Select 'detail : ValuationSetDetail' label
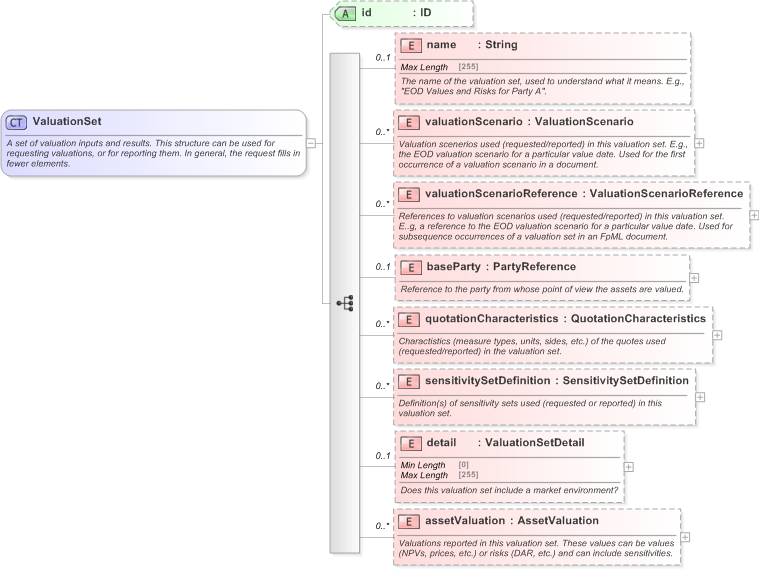Viewport: 759px width, 570px height. point(505,442)
